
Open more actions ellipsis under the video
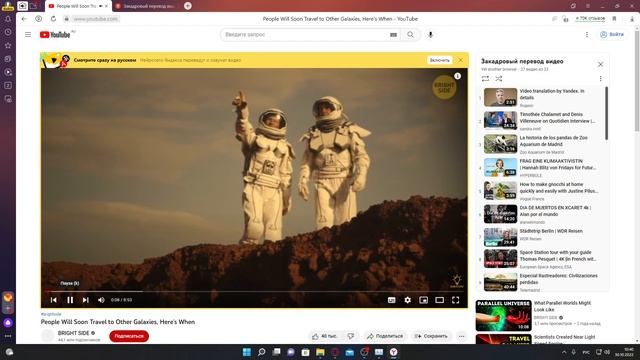click(461, 336)
